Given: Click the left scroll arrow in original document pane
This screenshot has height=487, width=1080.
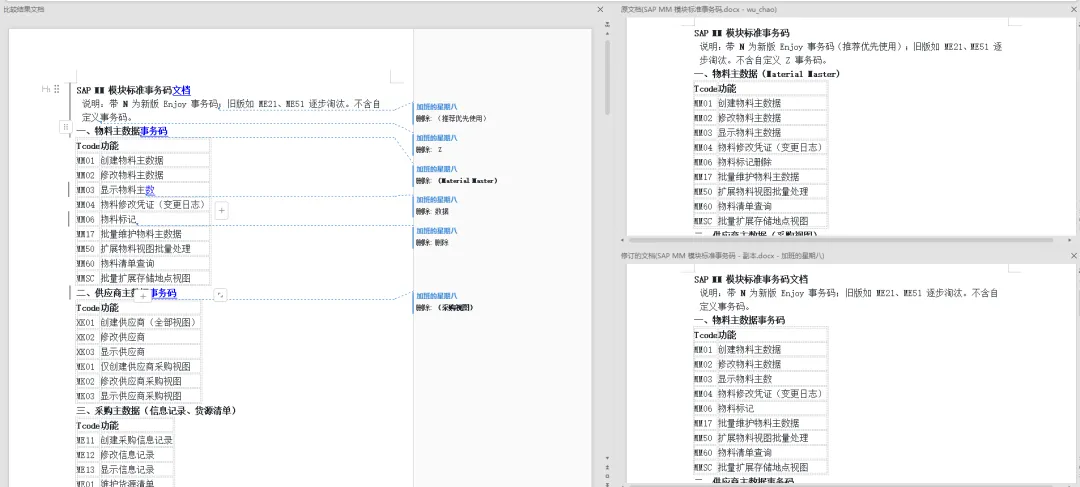Looking at the screenshot, I should pyautogui.click(x=622, y=240).
